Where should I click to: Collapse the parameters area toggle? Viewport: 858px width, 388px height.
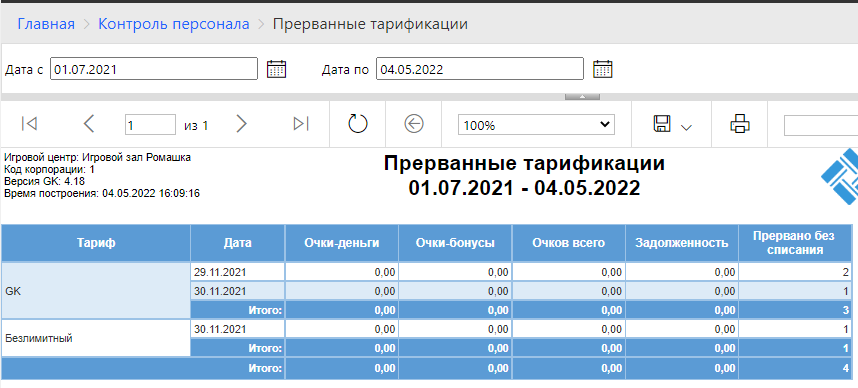click(582, 97)
